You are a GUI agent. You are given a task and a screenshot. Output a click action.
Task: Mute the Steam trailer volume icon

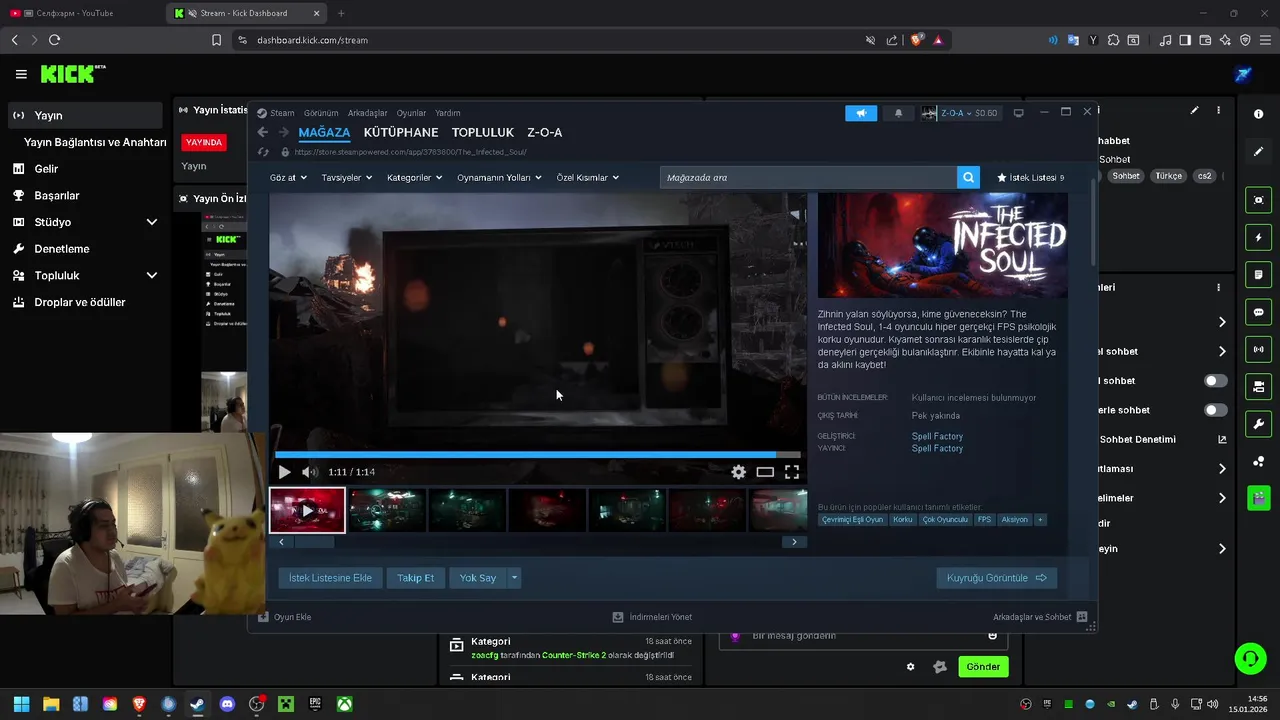tap(310, 472)
